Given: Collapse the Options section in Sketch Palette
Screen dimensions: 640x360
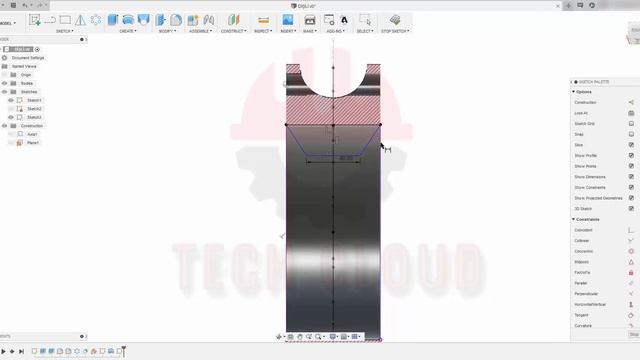Looking at the screenshot, I should pos(573,92).
